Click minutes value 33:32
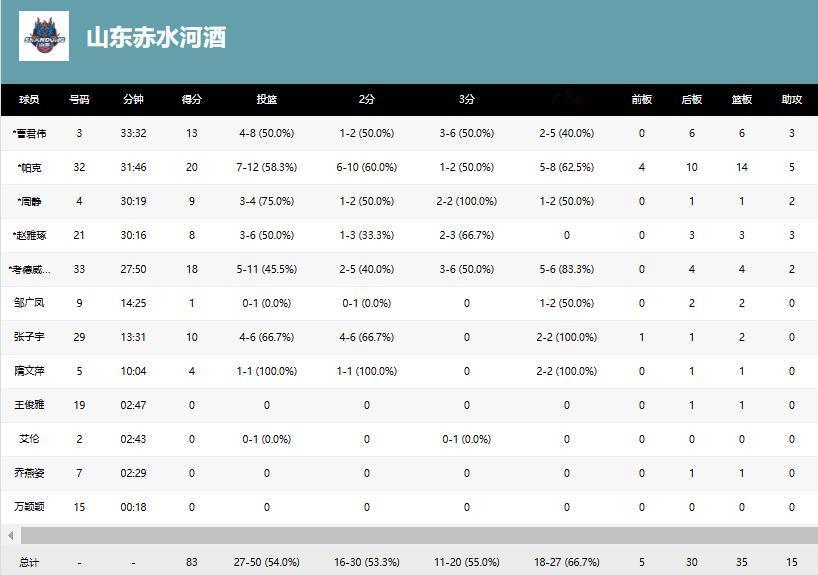 134,134
